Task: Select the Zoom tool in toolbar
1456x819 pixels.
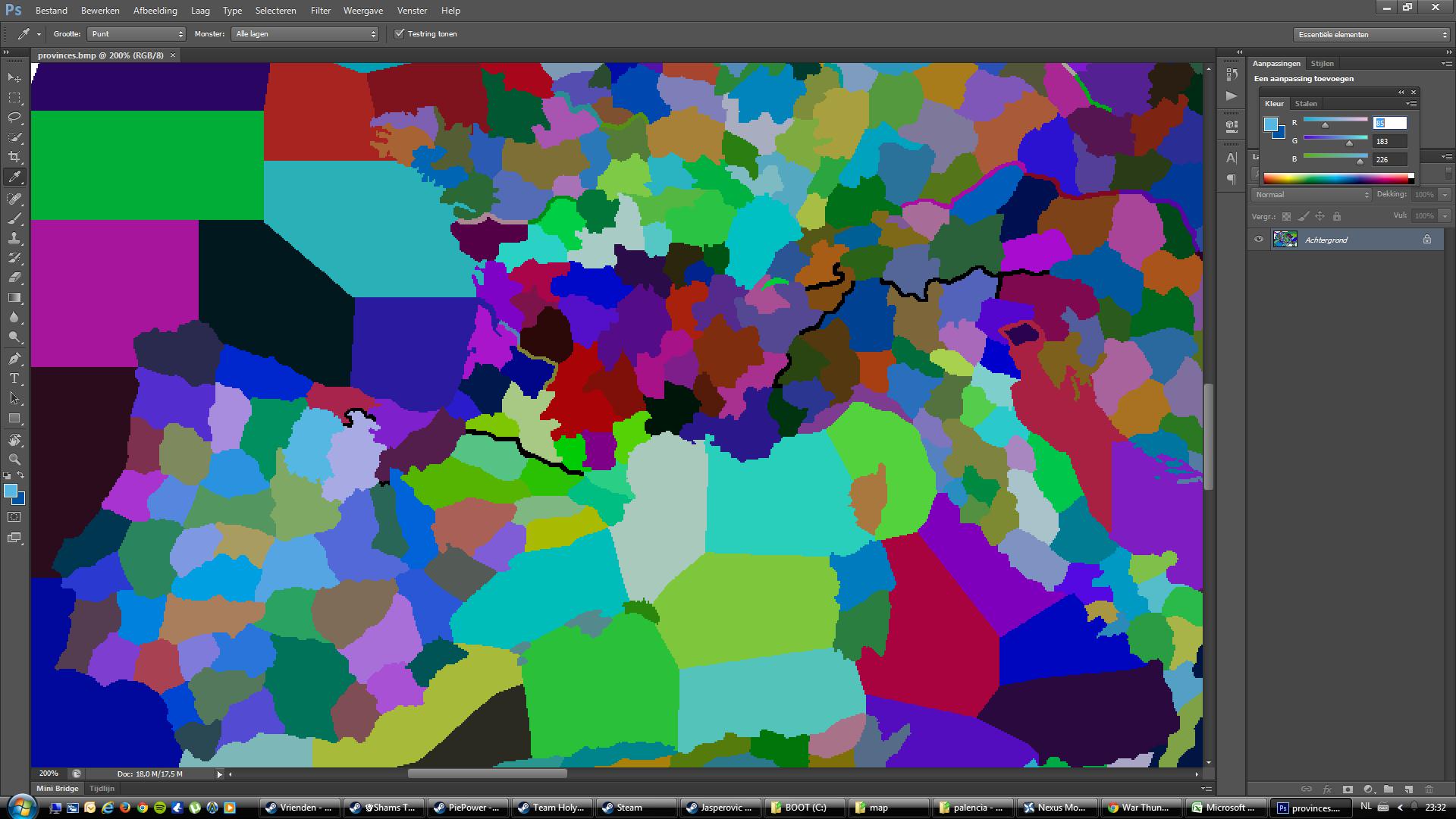Action: point(14,460)
